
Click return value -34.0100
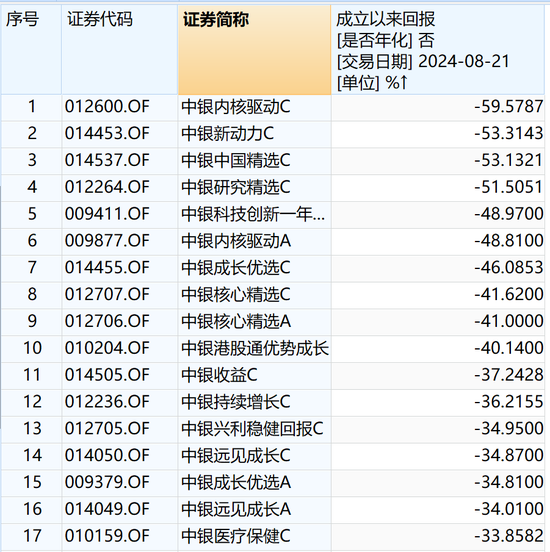click(x=509, y=509)
